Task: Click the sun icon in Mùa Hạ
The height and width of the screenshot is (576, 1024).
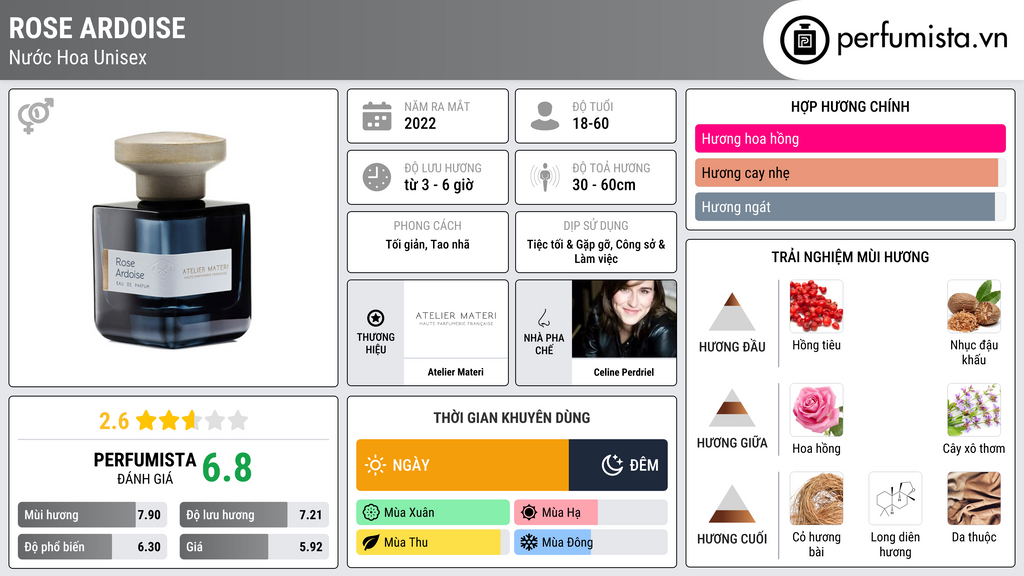Action: tap(529, 512)
